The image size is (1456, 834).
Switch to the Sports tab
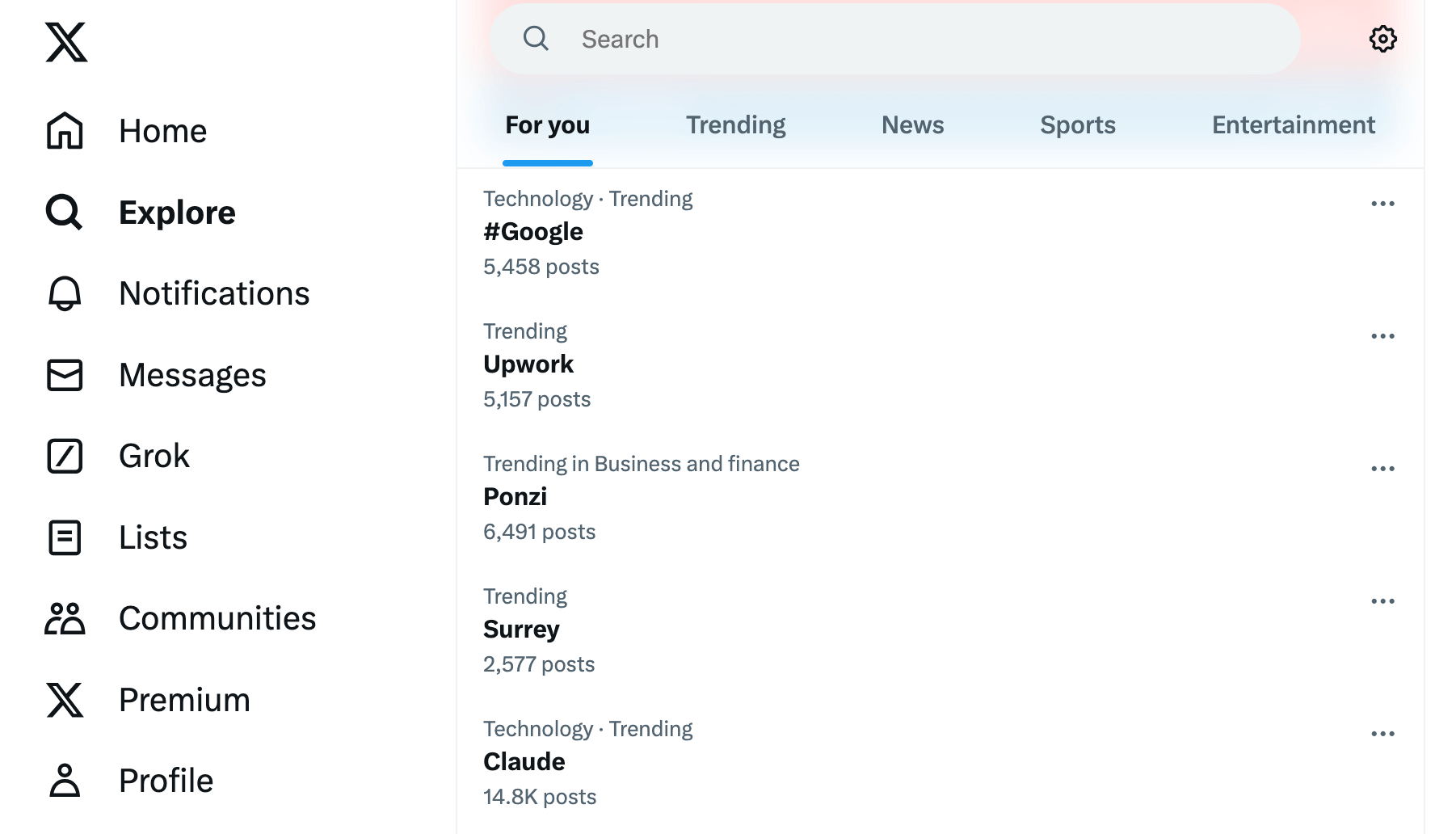pyautogui.click(x=1078, y=124)
